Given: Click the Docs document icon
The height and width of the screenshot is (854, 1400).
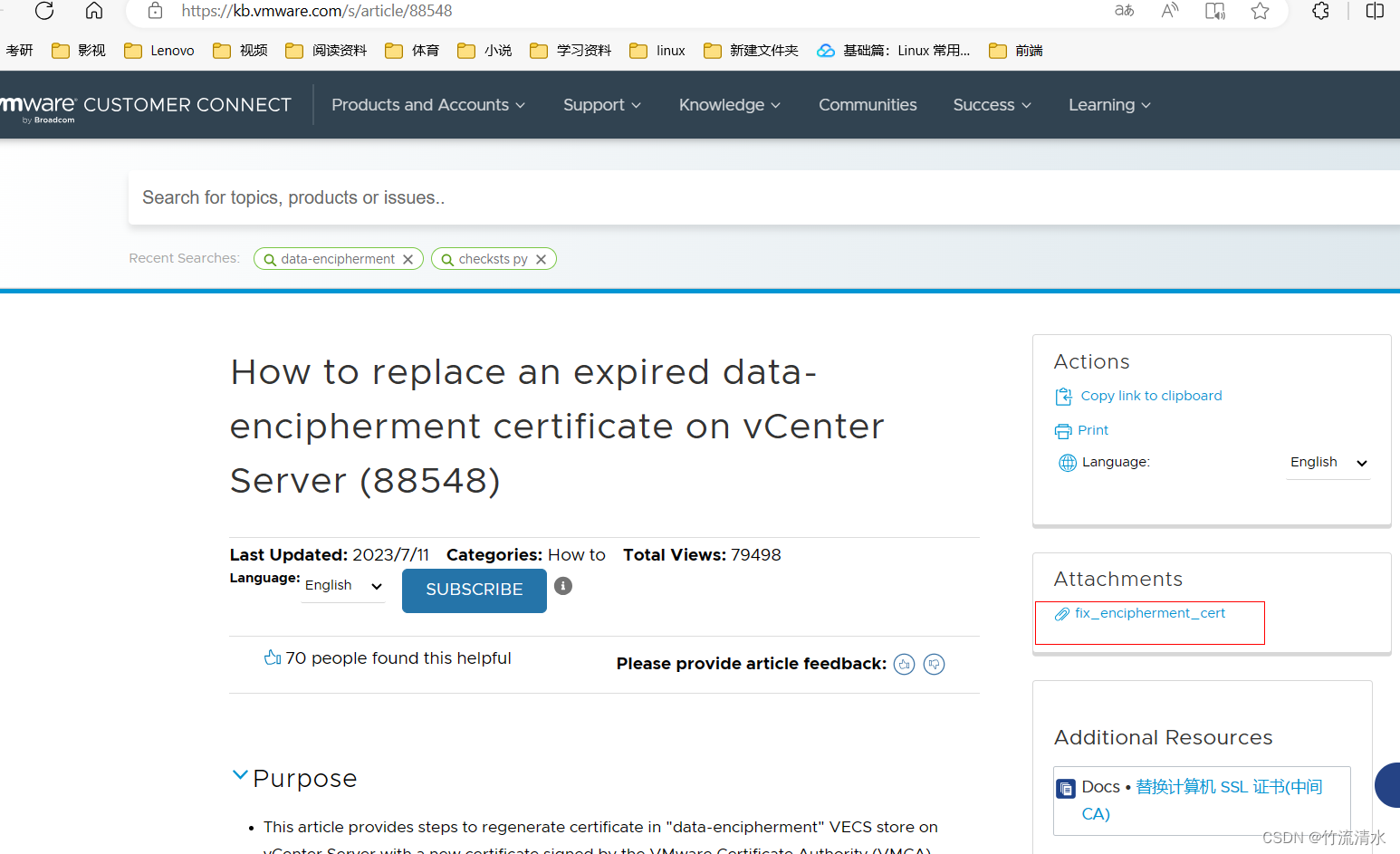Looking at the screenshot, I should click(x=1066, y=789).
